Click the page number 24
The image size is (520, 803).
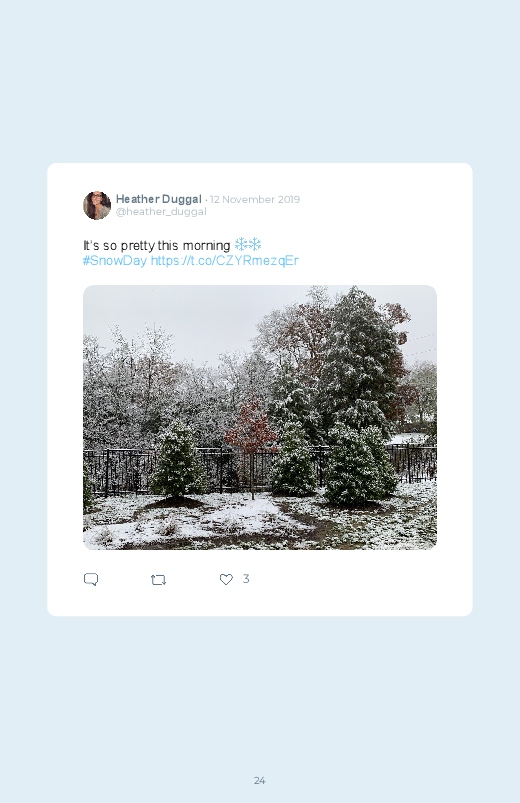point(260,780)
